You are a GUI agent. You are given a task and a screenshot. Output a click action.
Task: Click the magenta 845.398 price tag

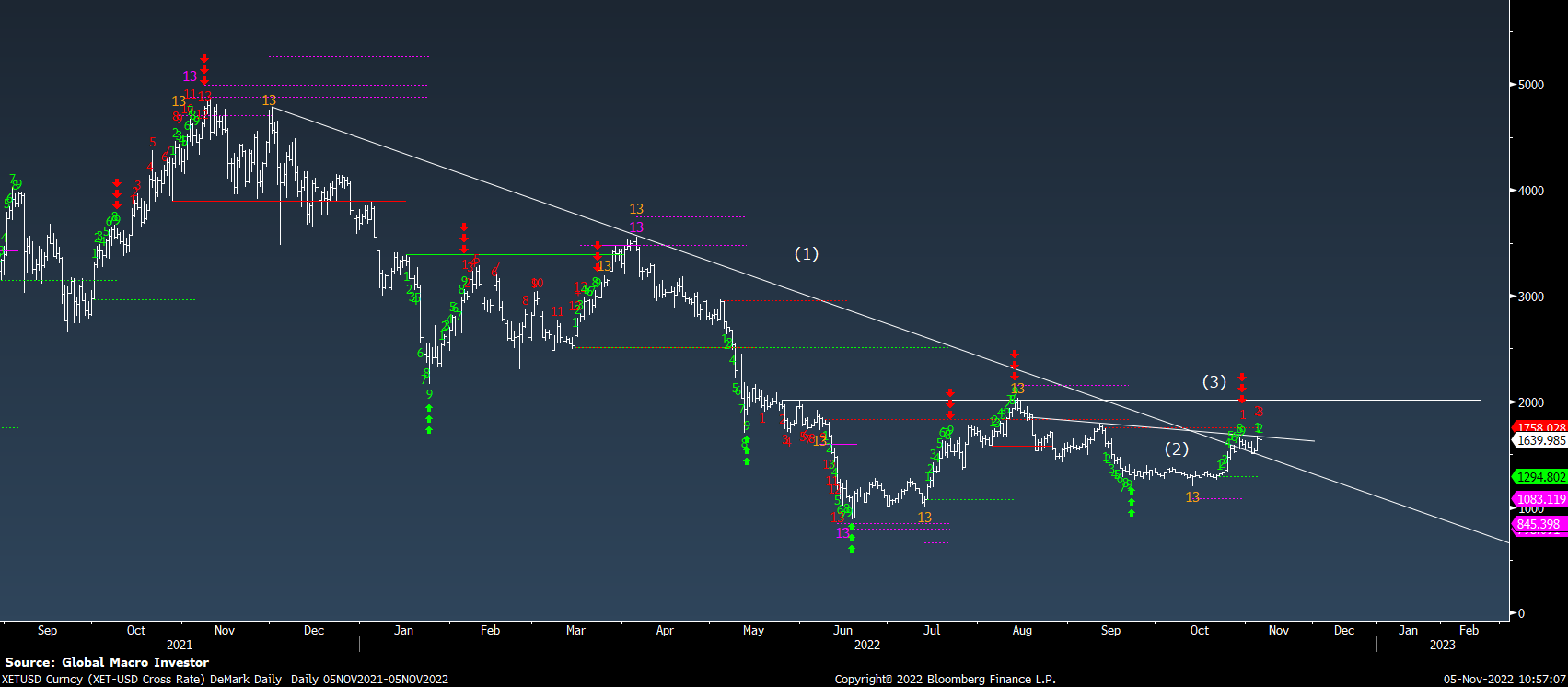(1539, 525)
